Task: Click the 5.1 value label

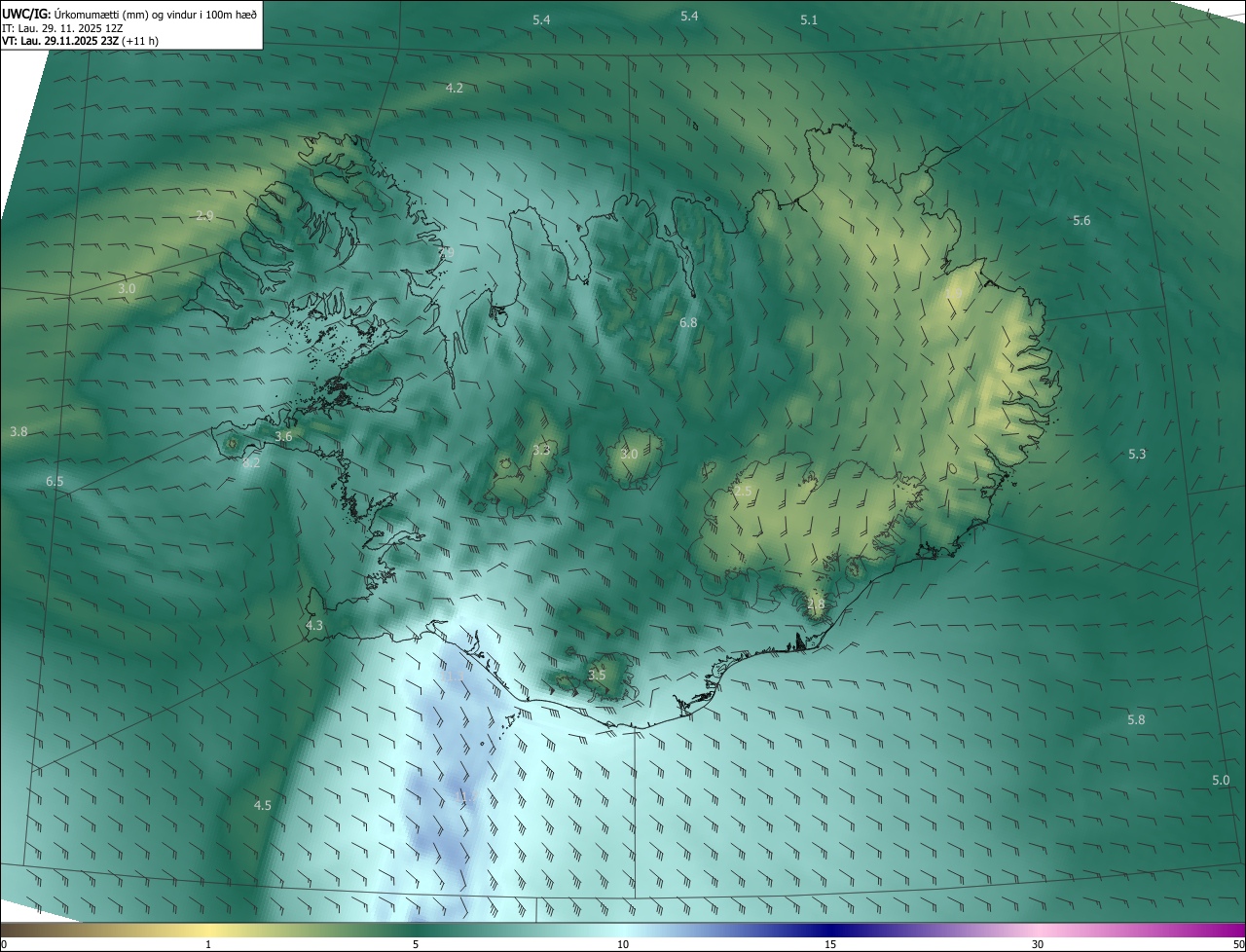Action: (x=809, y=20)
